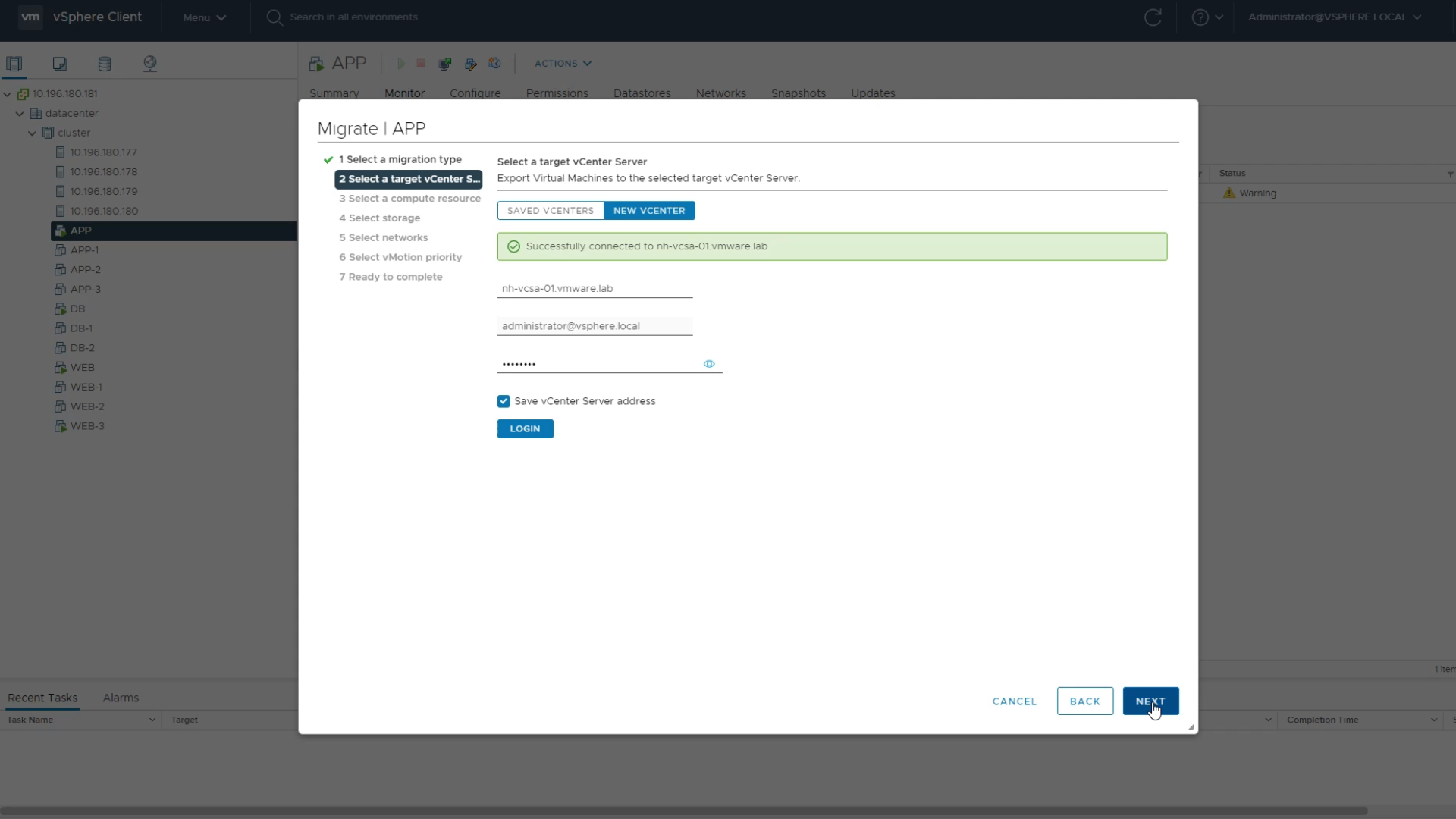Go to Select a migration type step
This screenshot has width=1456, height=819.
(x=400, y=159)
